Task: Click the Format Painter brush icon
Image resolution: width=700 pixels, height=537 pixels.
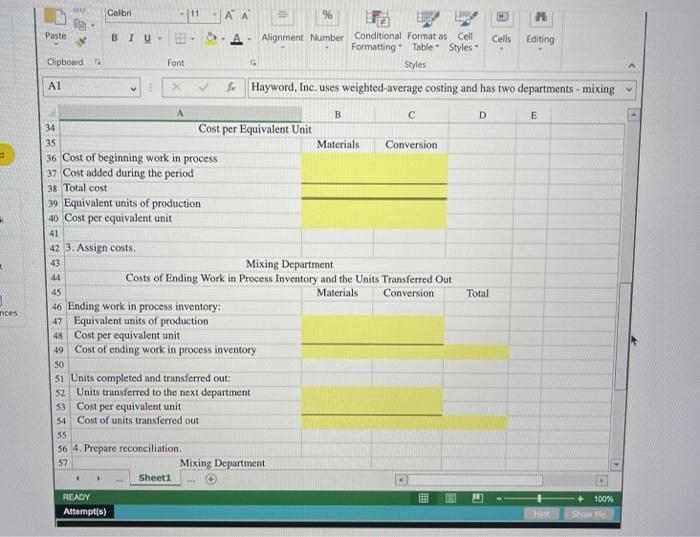Action: pos(81,42)
